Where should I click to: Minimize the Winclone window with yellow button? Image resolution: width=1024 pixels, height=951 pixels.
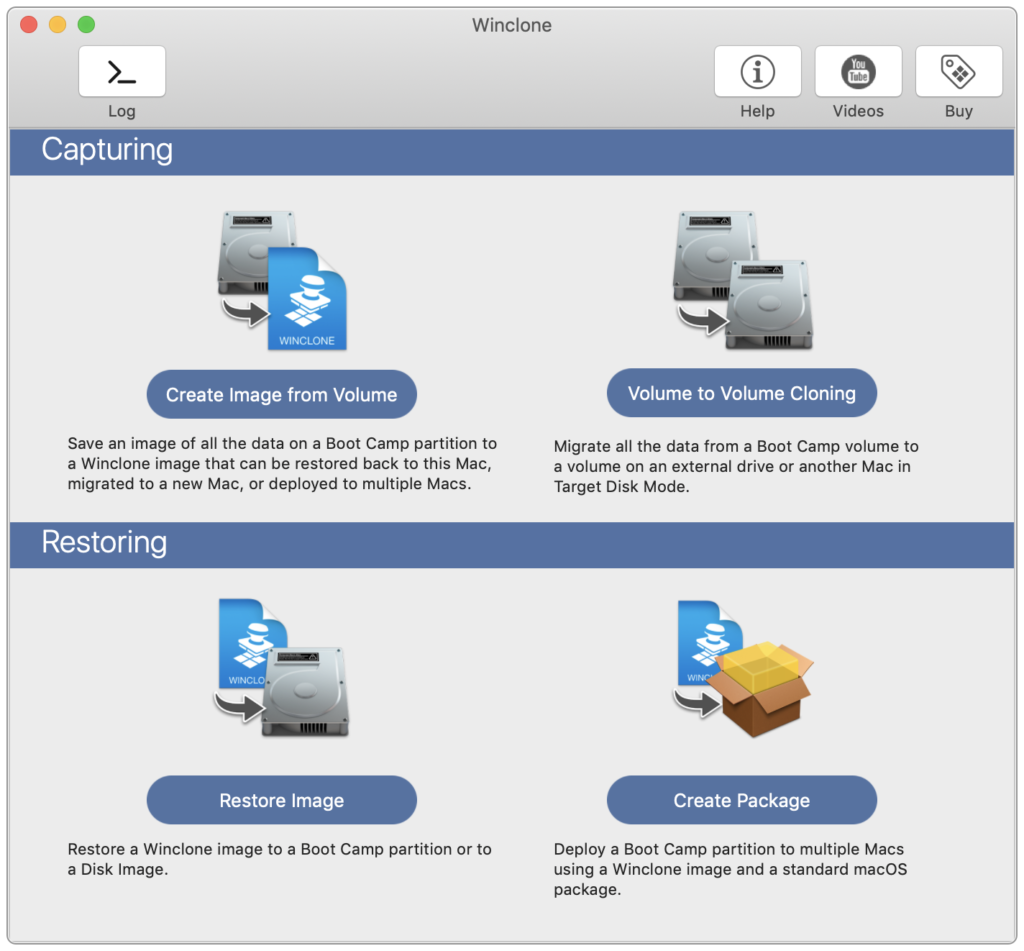pos(57,25)
